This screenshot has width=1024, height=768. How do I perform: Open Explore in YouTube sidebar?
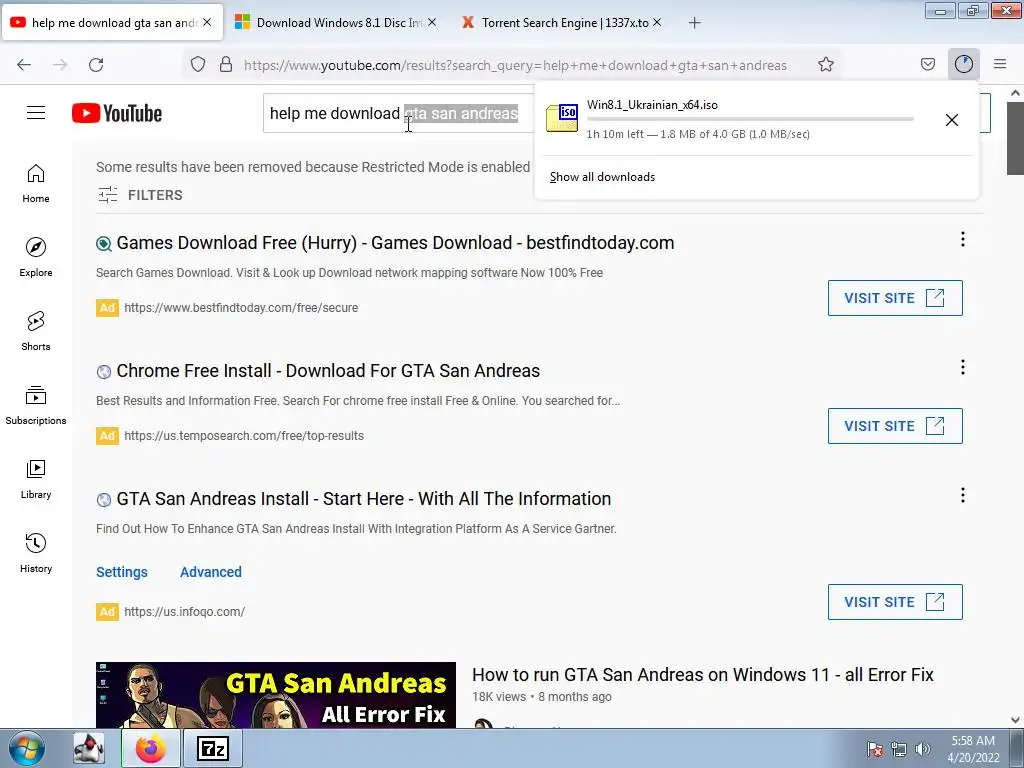tap(36, 257)
